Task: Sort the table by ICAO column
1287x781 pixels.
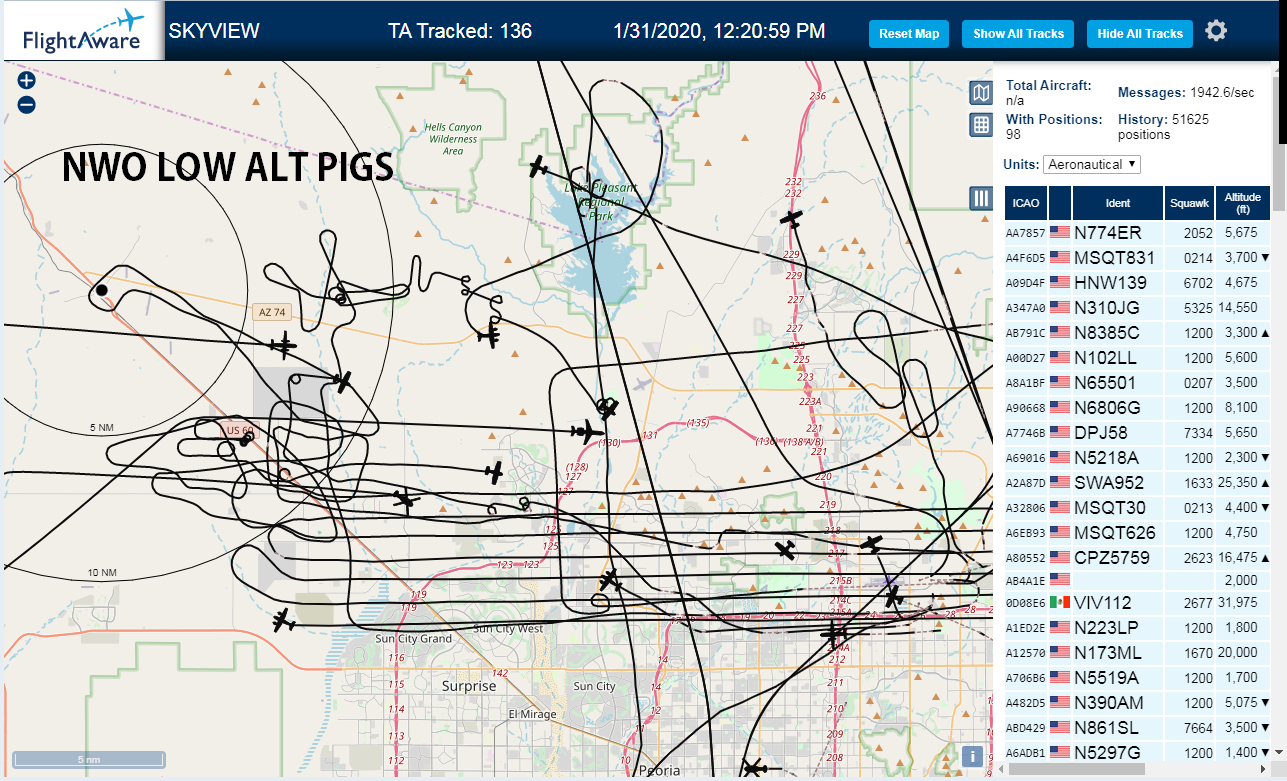Action: pyautogui.click(x=1025, y=203)
